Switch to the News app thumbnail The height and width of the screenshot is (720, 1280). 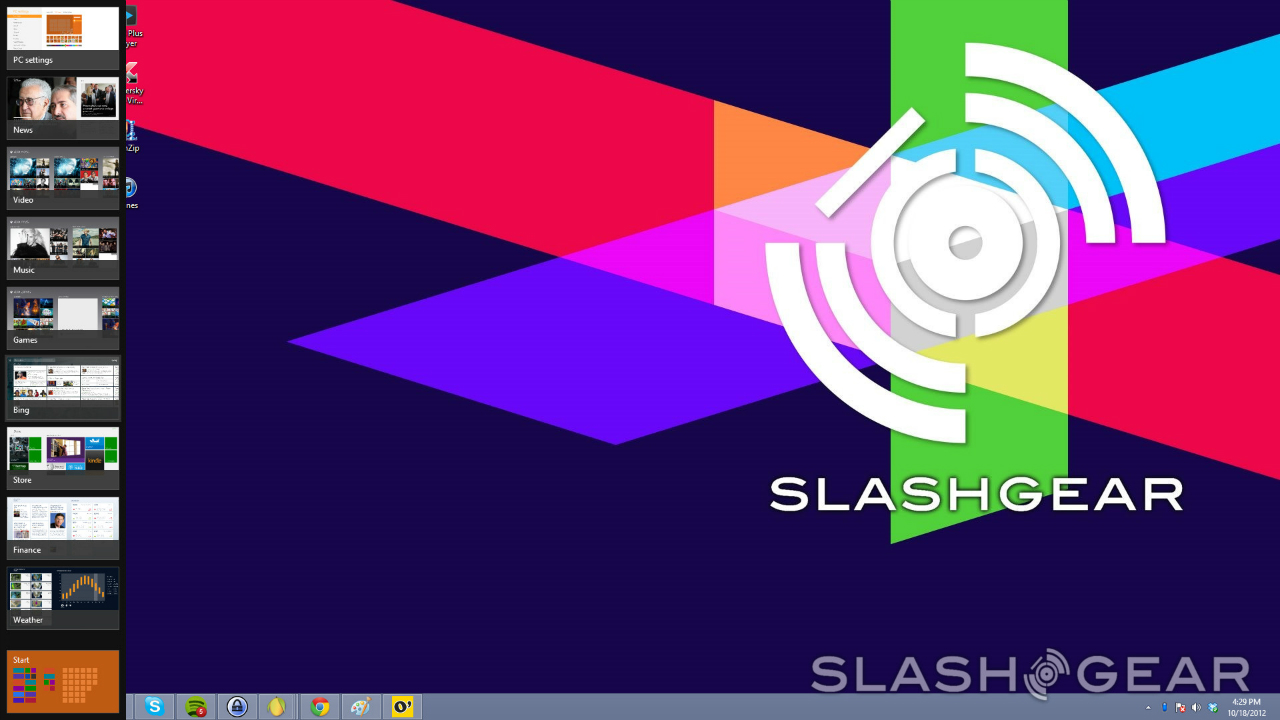click(63, 108)
